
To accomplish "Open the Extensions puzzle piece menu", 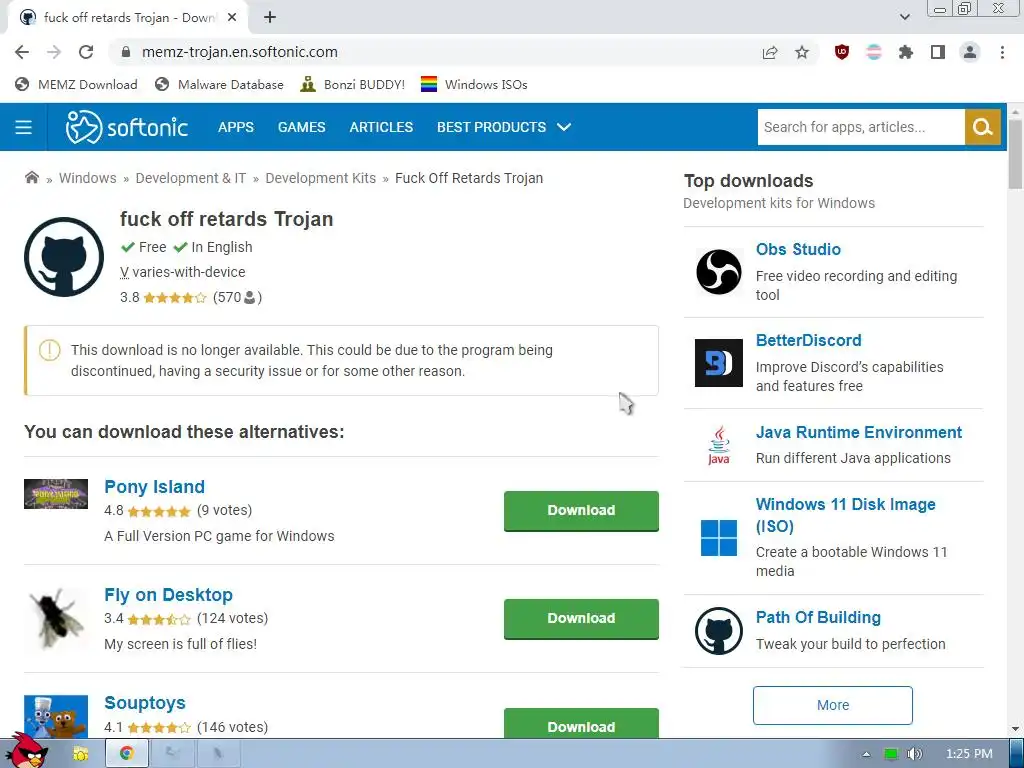I will (x=906, y=52).
